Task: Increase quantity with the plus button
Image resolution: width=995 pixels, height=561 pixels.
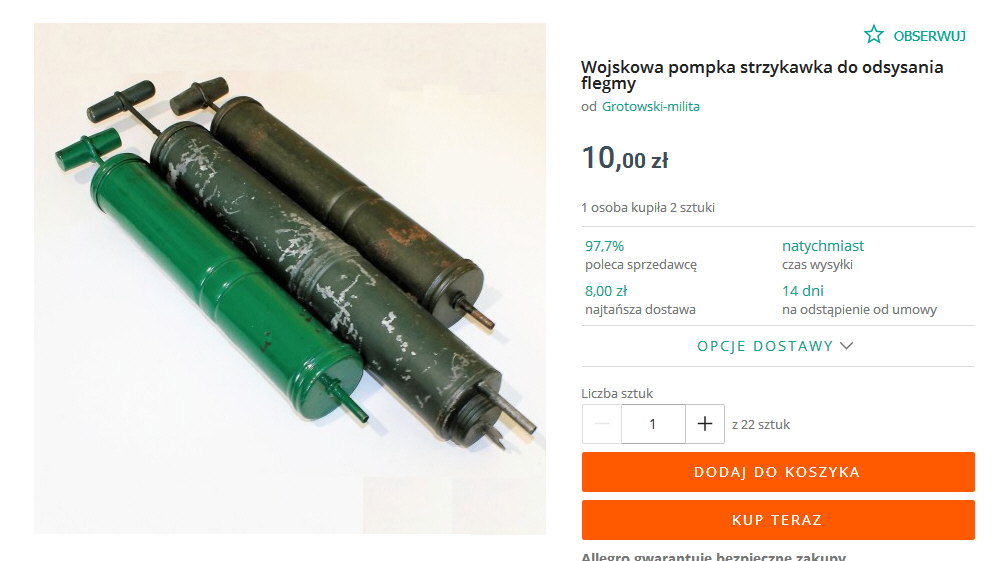Action: tap(705, 424)
